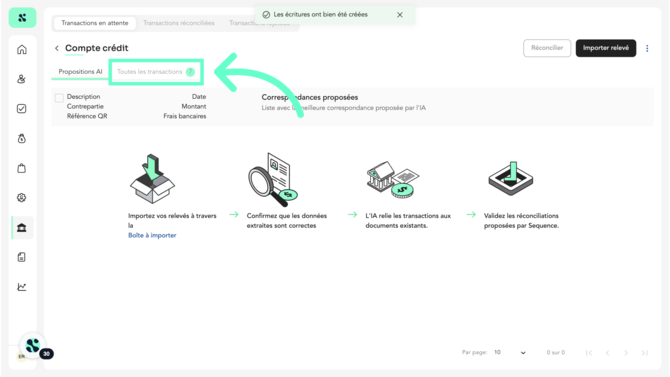Go to the next page of results
Viewport: 670px width, 377px height.
(626, 353)
